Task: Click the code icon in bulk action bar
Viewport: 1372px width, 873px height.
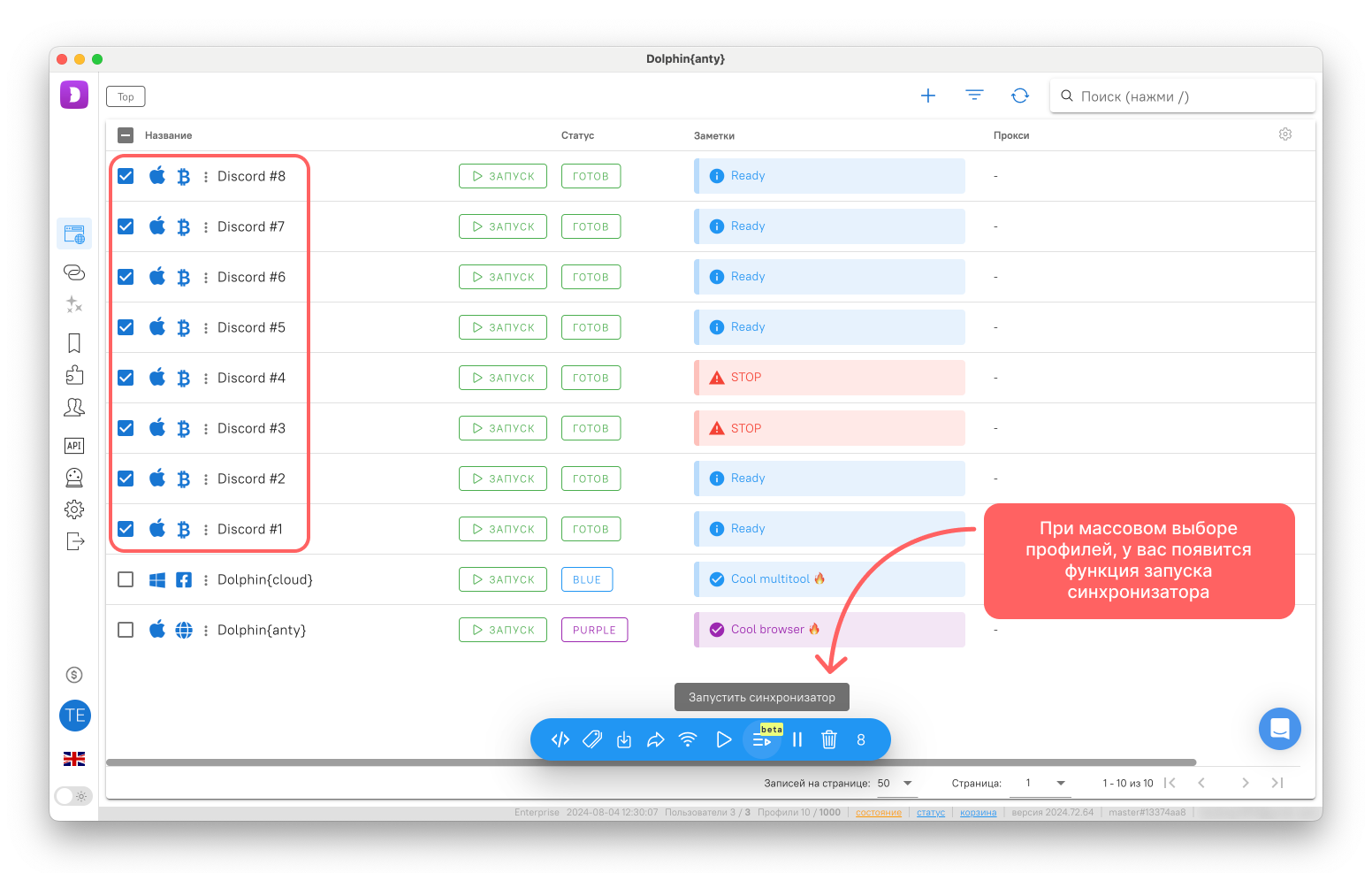Action: point(560,739)
